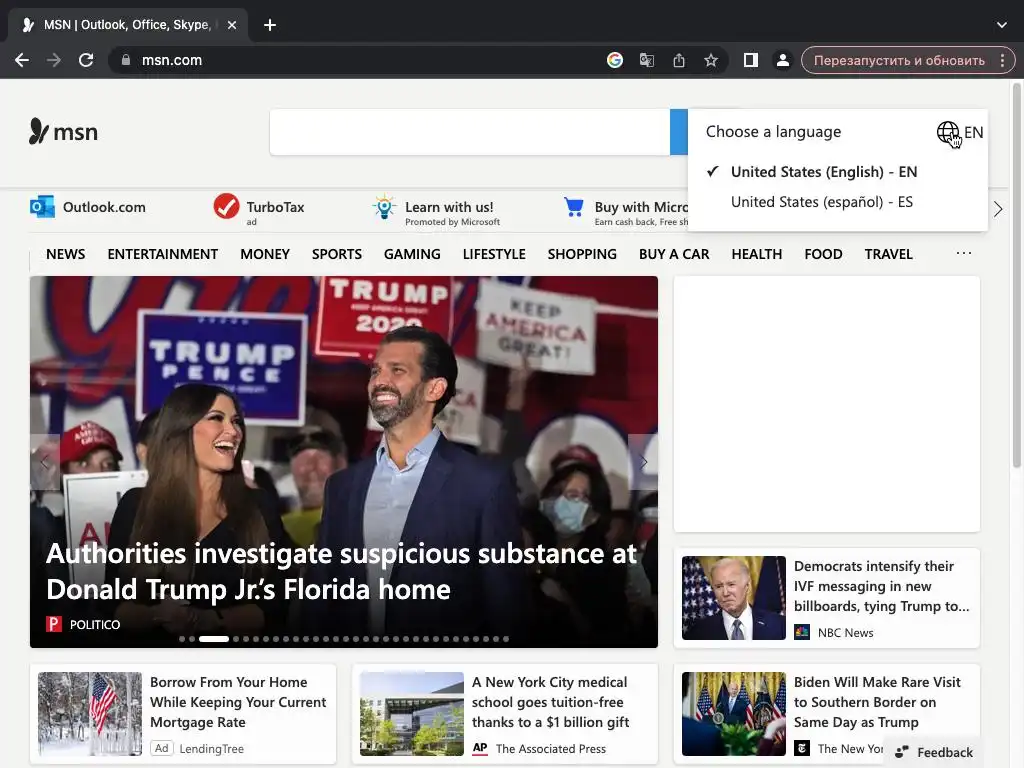This screenshot has width=1024, height=768.
Task: Open a new tab with plus icon
Action: [270, 25]
